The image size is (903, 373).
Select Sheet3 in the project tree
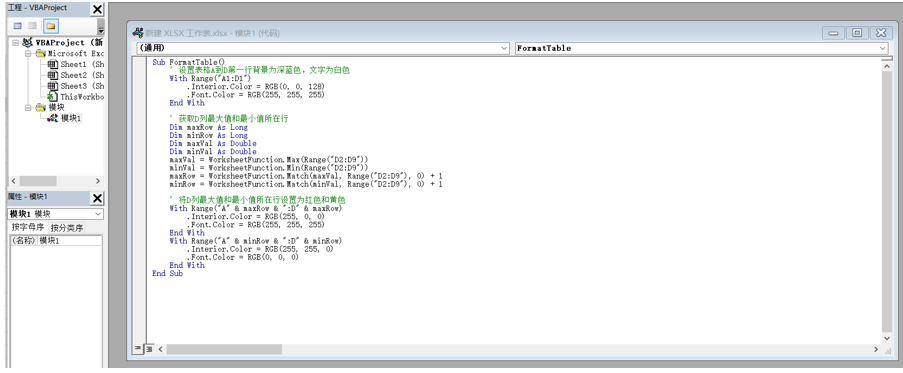click(82, 86)
